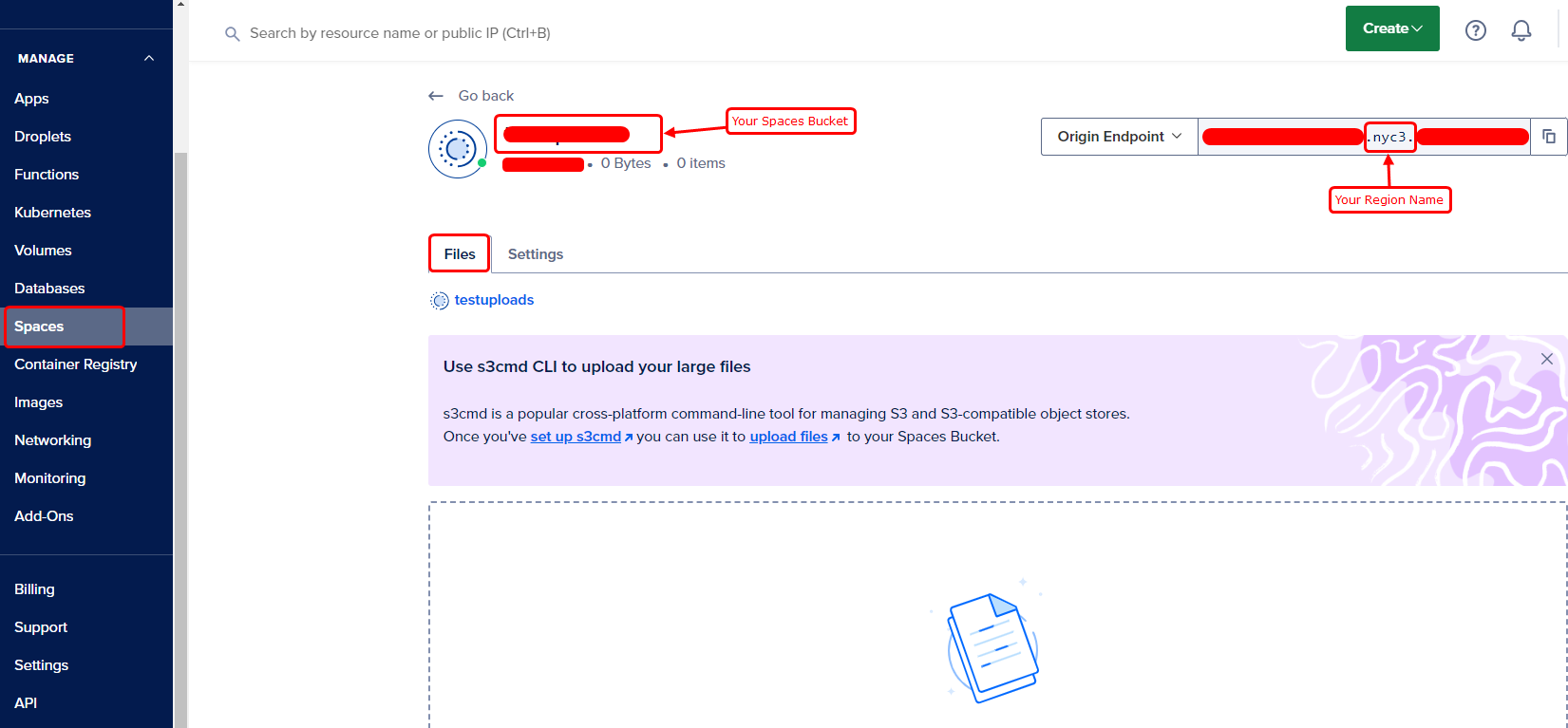Click the empty files document illustration
The image size is (1568, 728).
coord(992,647)
